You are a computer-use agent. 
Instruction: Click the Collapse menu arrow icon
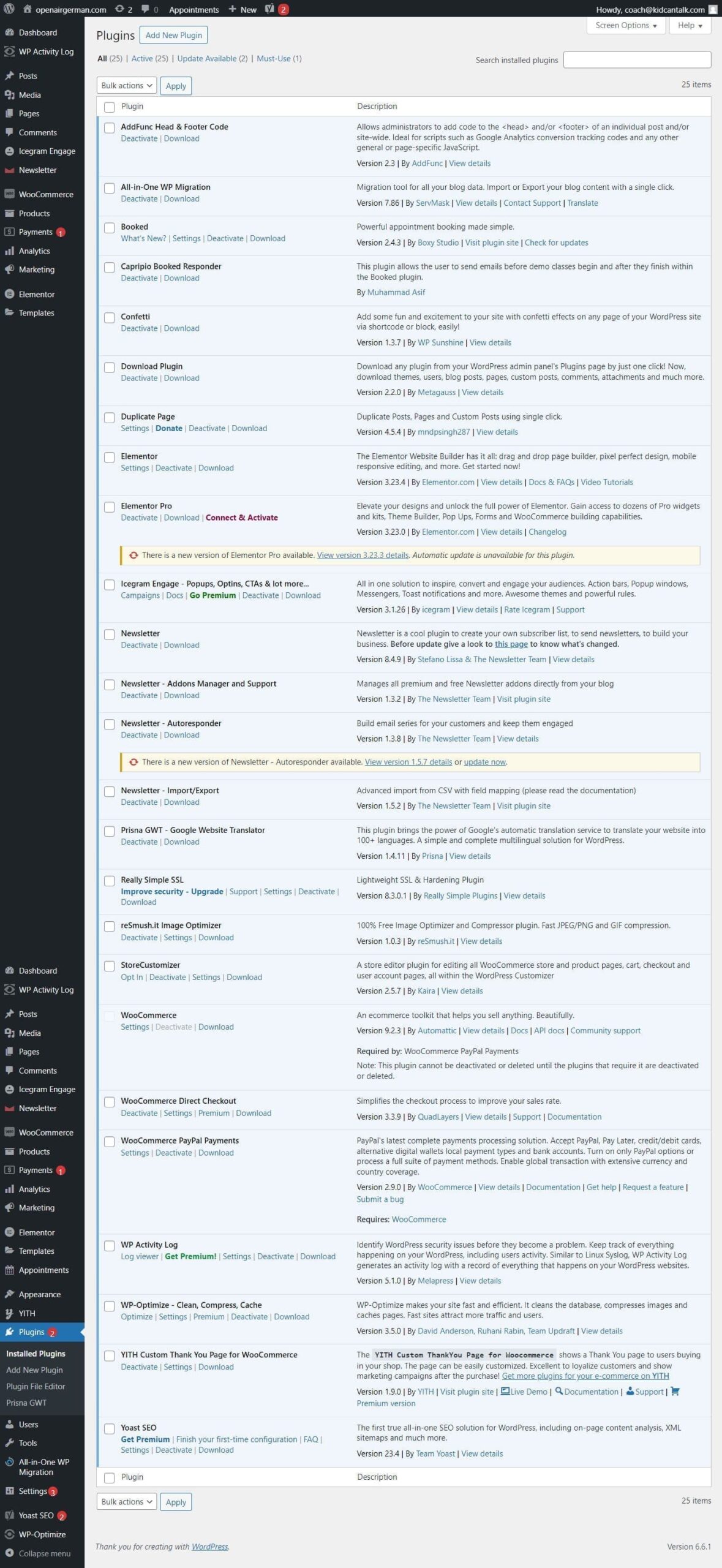coord(9,1553)
